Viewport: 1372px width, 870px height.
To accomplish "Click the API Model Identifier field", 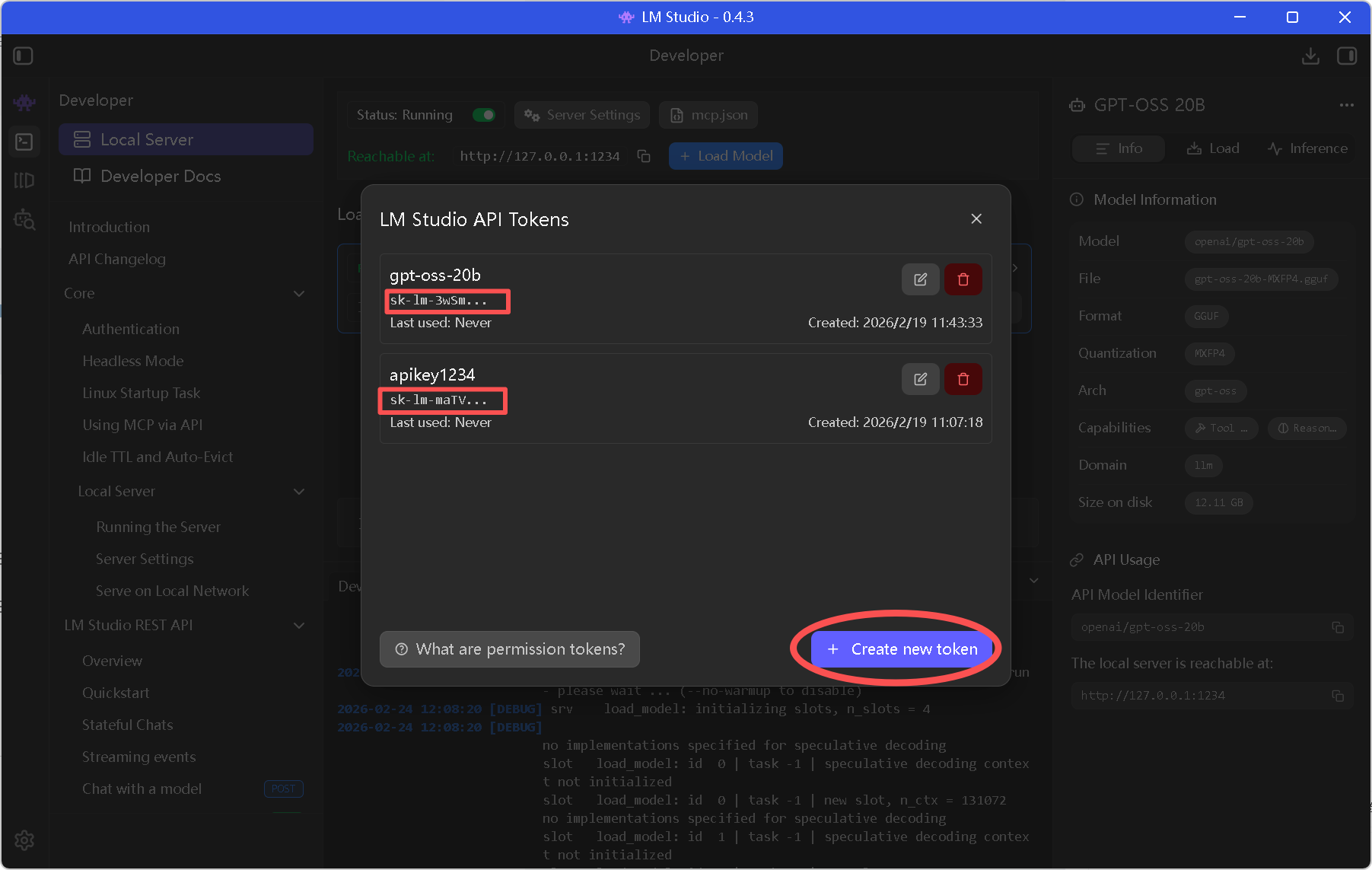I will coord(1212,627).
